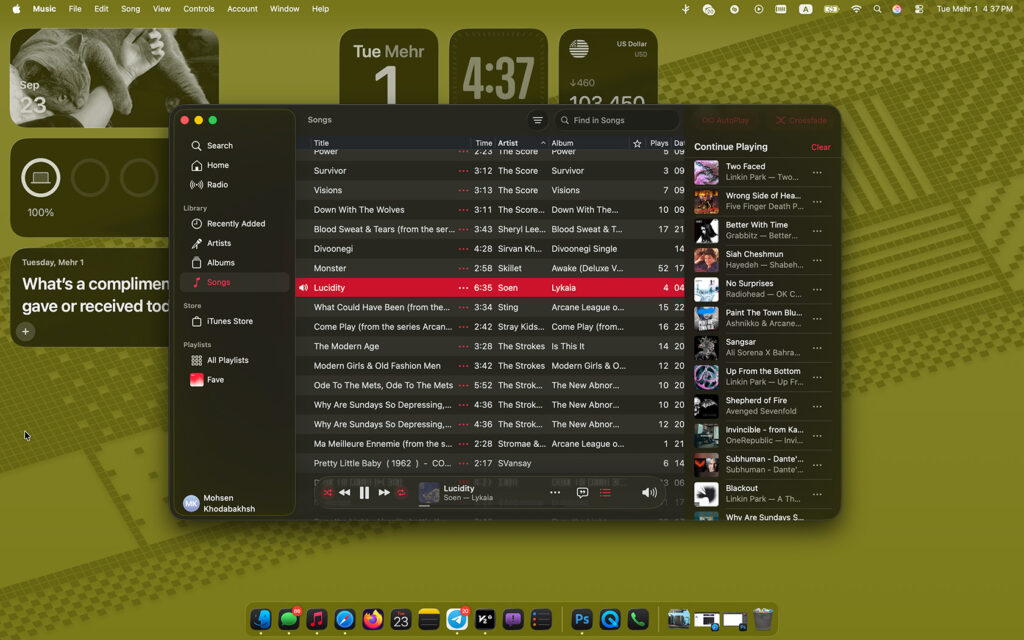Open the song filter options icon
The image size is (1024, 640).
(x=537, y=120)
